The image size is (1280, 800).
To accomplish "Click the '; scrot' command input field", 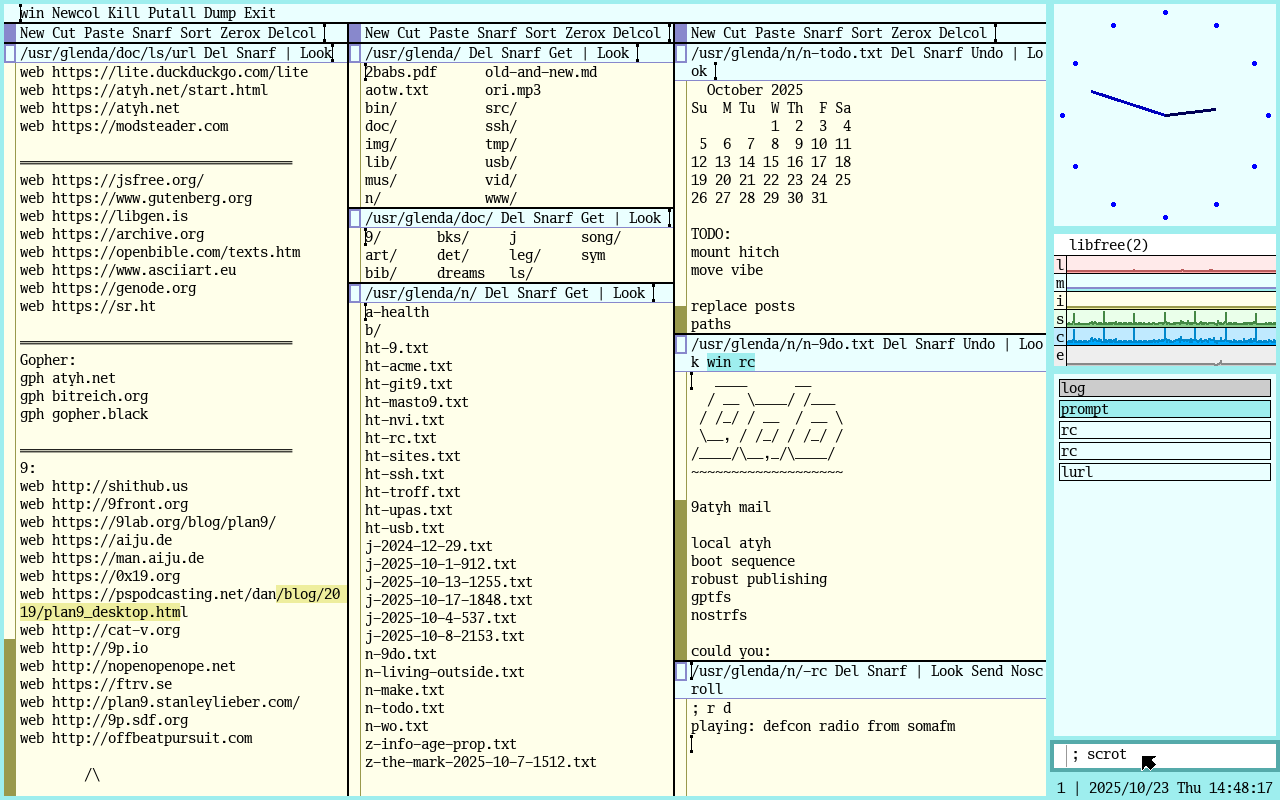I will coord(1170,755).
